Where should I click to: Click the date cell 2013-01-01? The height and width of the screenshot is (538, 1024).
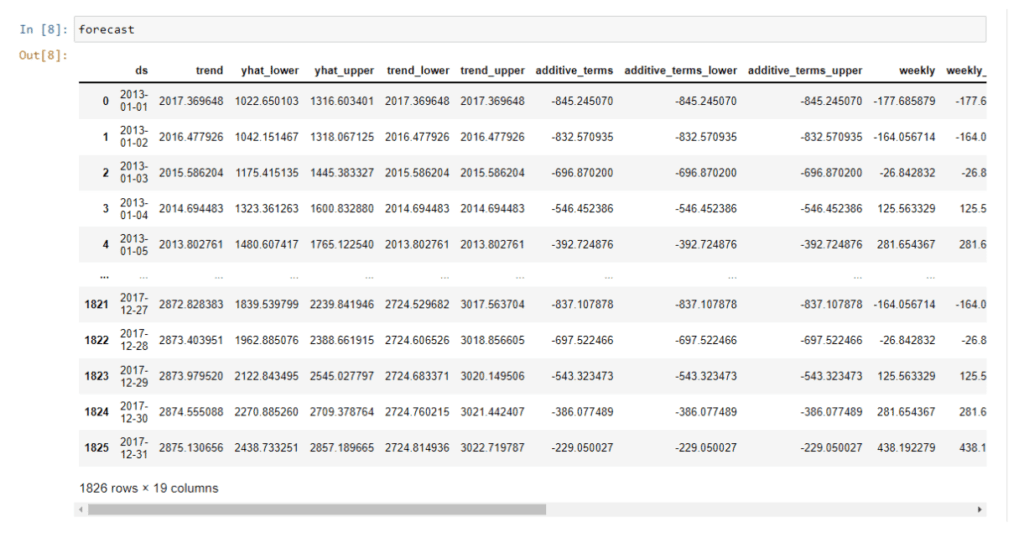[x=134, y=101]
